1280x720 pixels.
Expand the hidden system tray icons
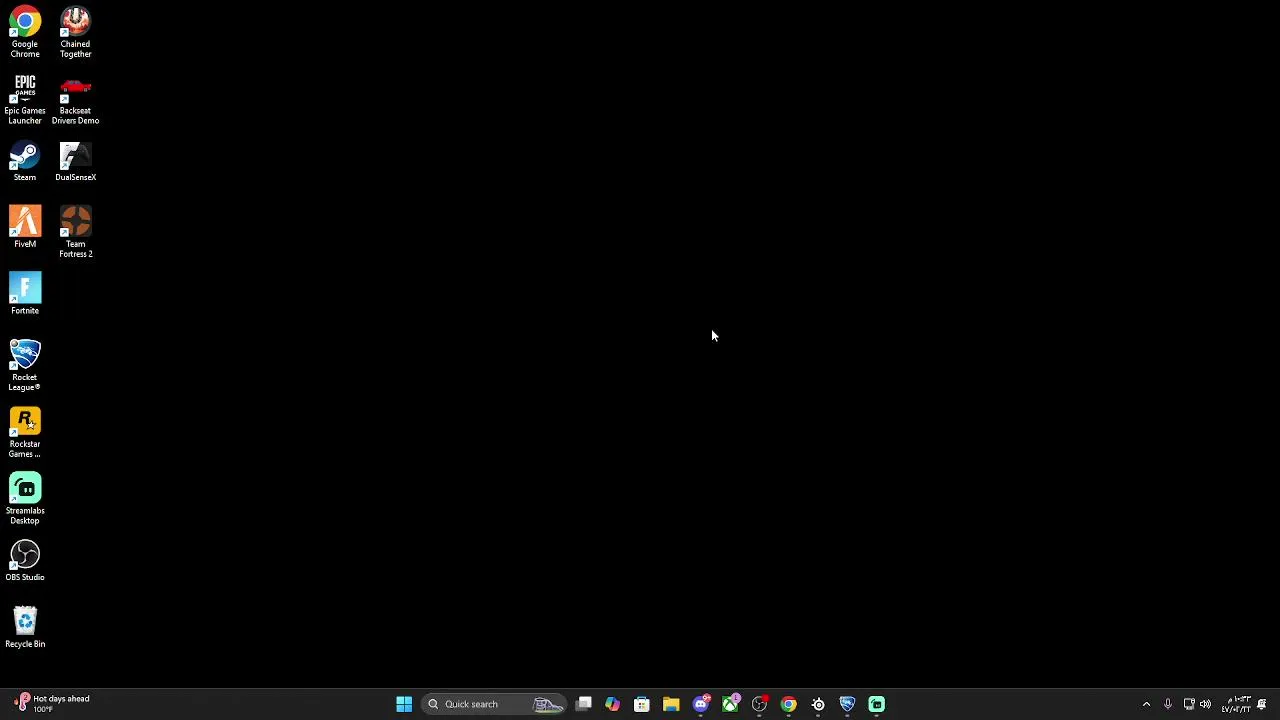(x=1146, y=704)
